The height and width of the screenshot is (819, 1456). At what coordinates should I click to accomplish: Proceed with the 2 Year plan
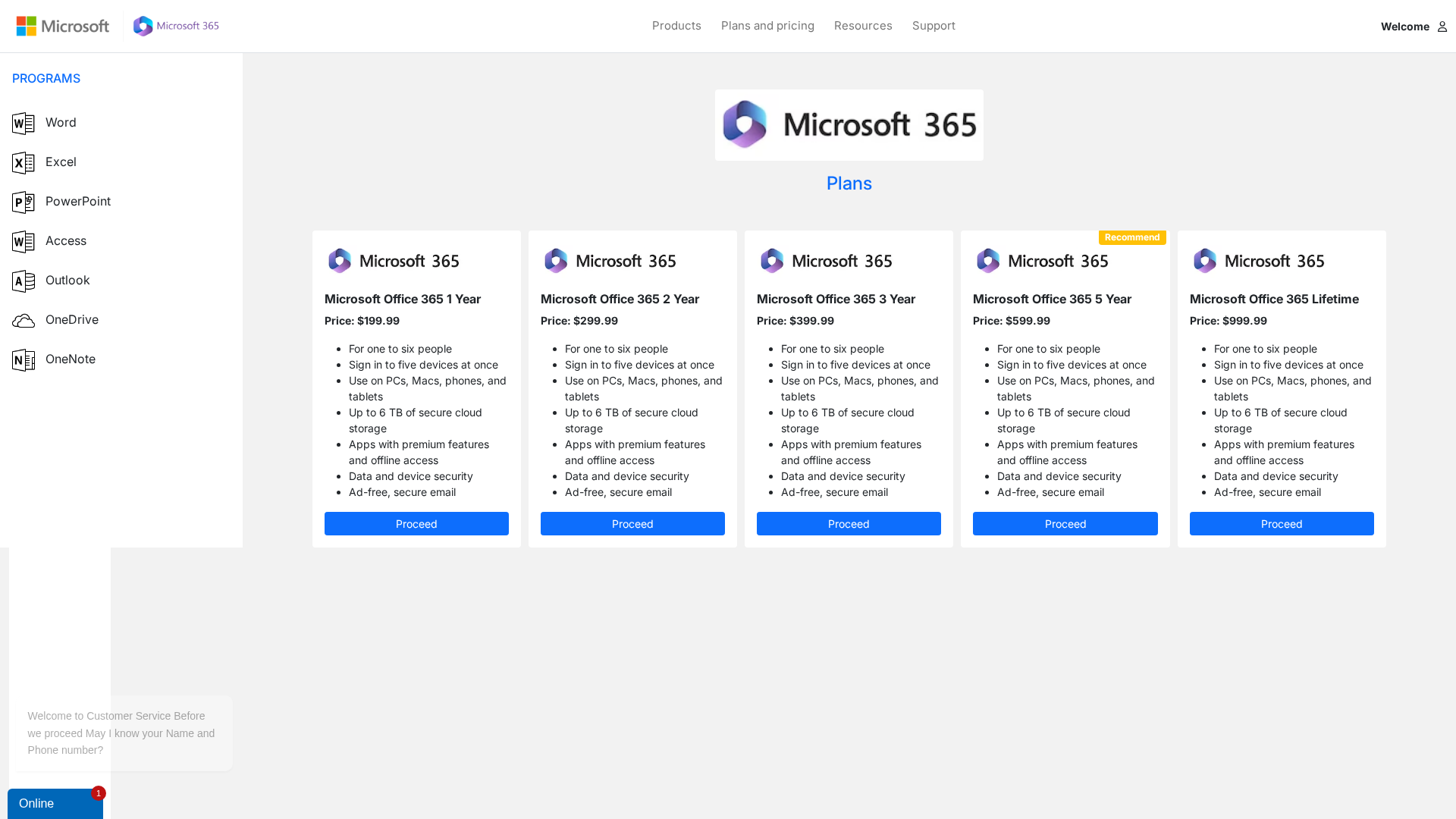pos(632,524)
